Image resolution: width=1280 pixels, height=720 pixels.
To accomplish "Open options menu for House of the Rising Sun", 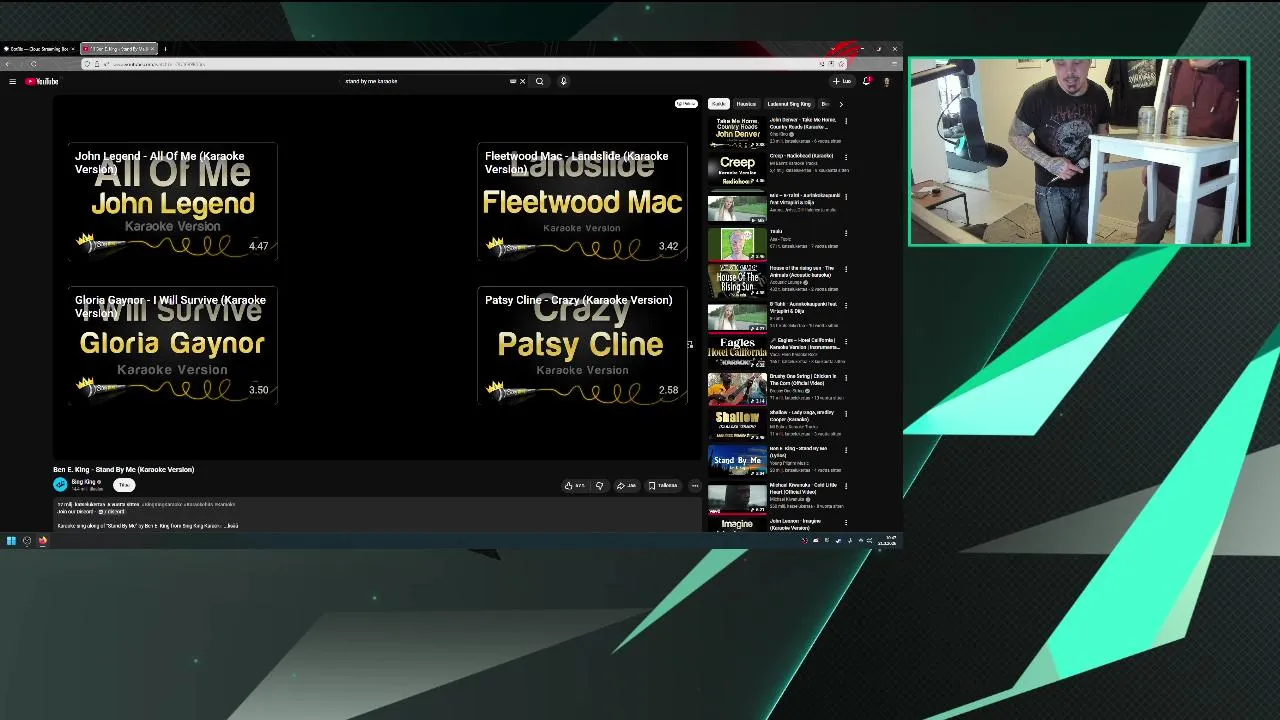I will tap(846, 269).
